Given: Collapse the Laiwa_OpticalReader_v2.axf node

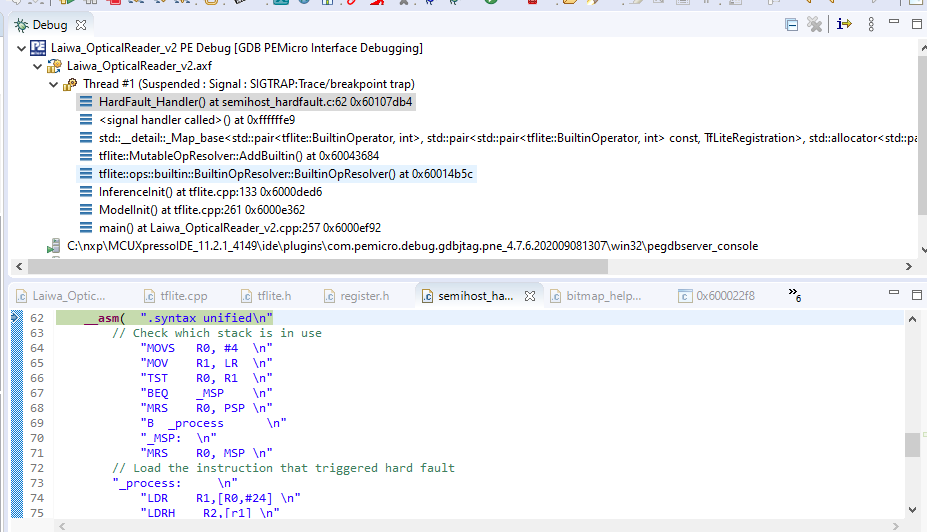Looking at the screenshot, I should pos(37,66).
